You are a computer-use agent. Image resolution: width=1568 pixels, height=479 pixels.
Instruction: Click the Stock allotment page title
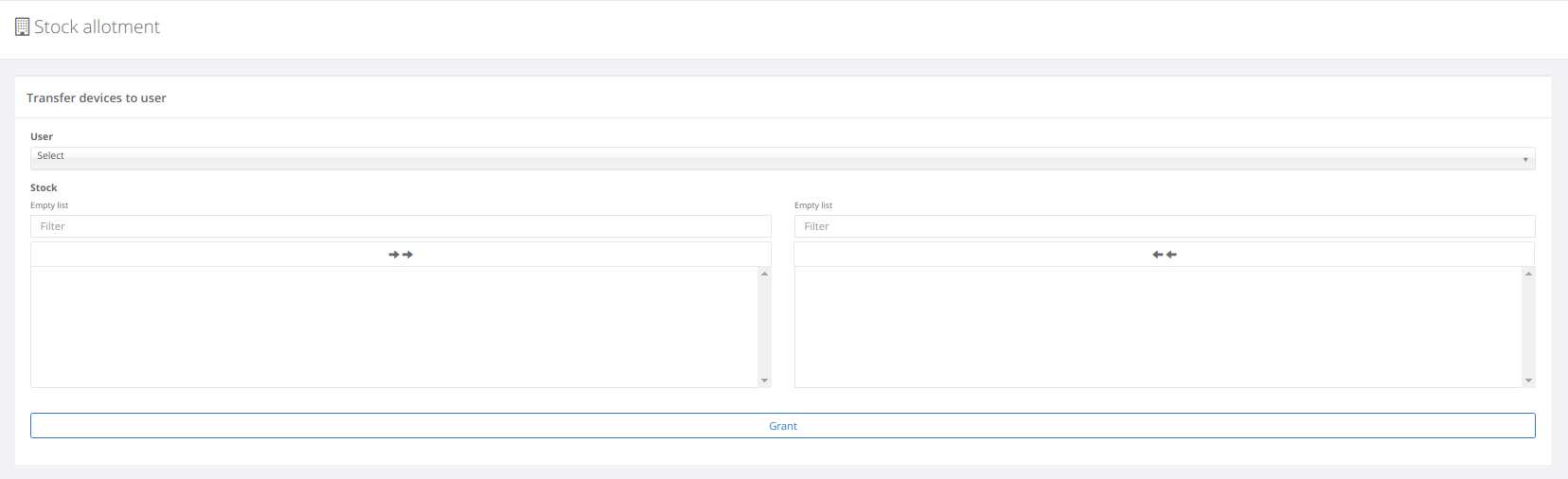point(97,27)
